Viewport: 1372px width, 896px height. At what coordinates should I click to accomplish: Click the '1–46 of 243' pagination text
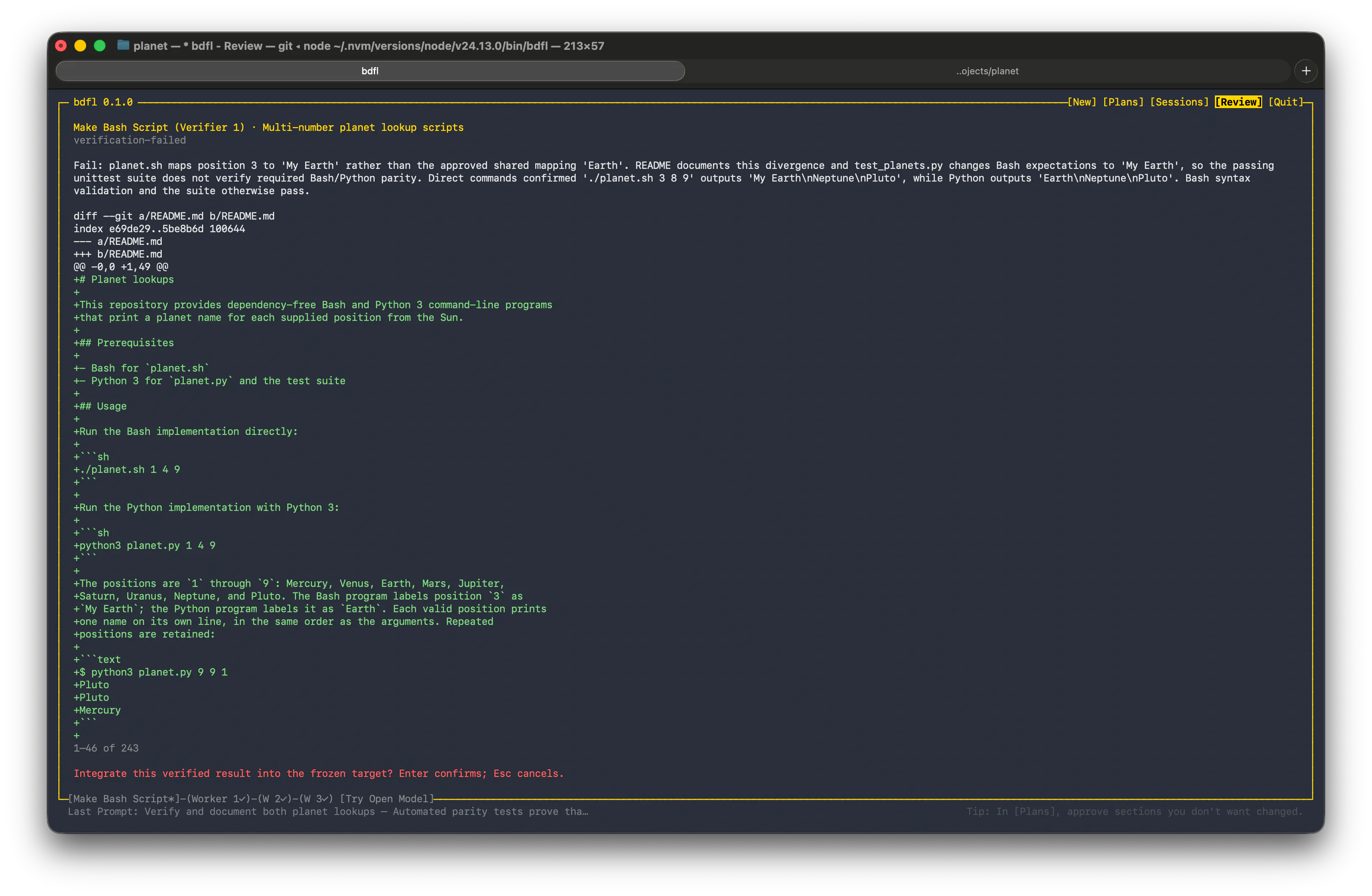click(x=106, y=749)
